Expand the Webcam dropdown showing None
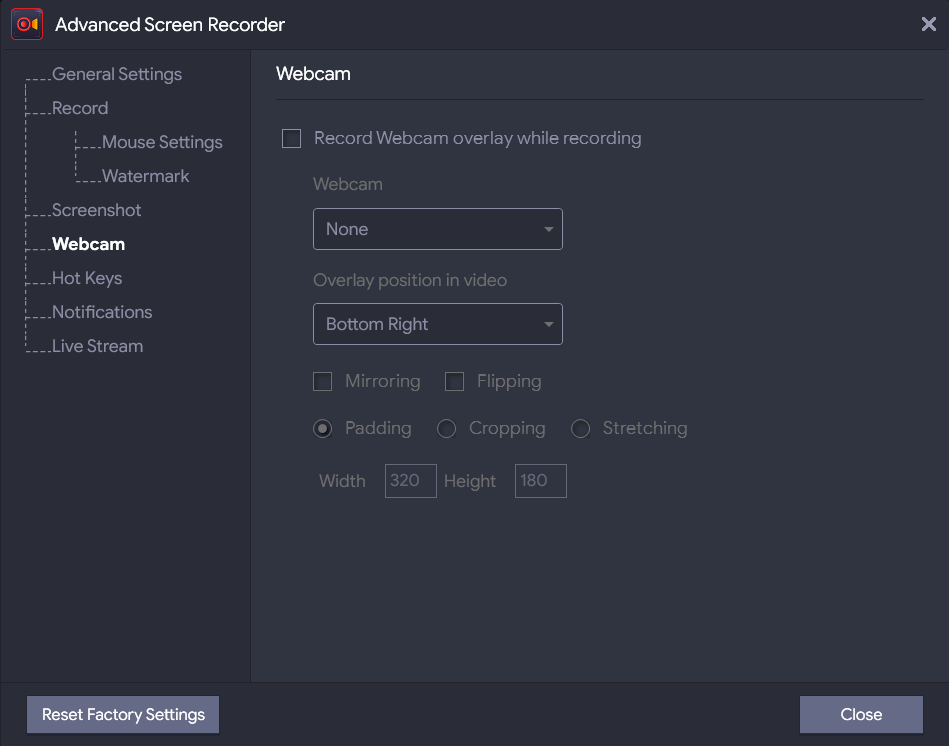The height and width of the screenshot is (746, 949). (x=548, y=229)
